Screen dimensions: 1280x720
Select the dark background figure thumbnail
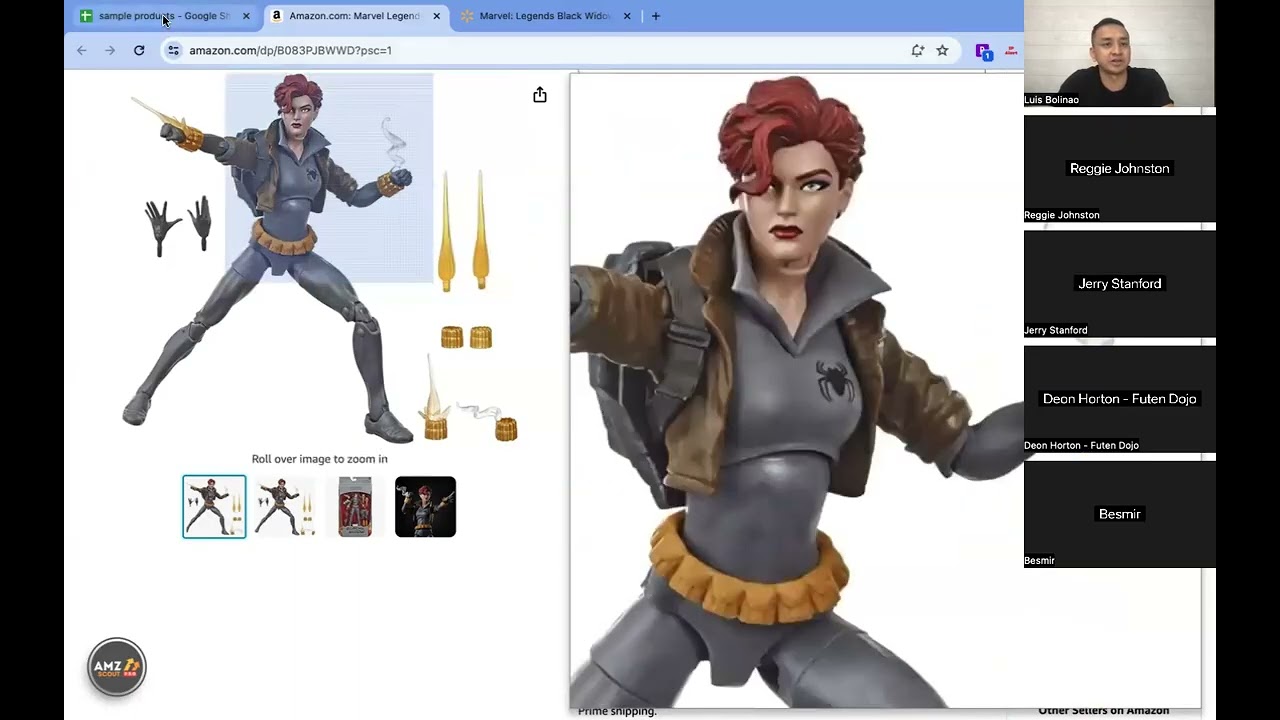(x=425, y=507)
